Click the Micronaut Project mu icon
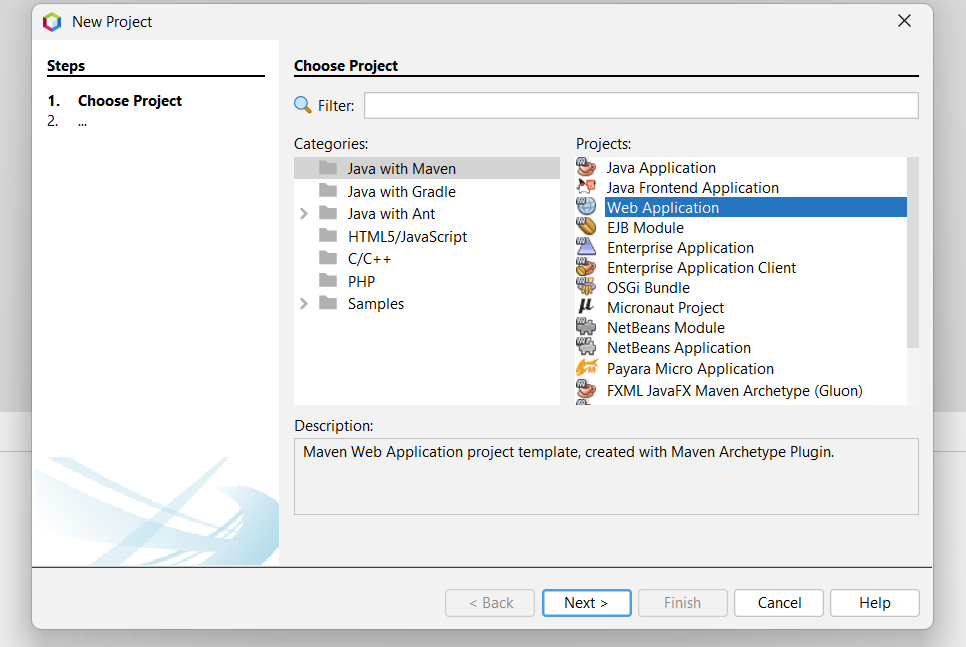This screenshot has width=966, height=647. 586,306
